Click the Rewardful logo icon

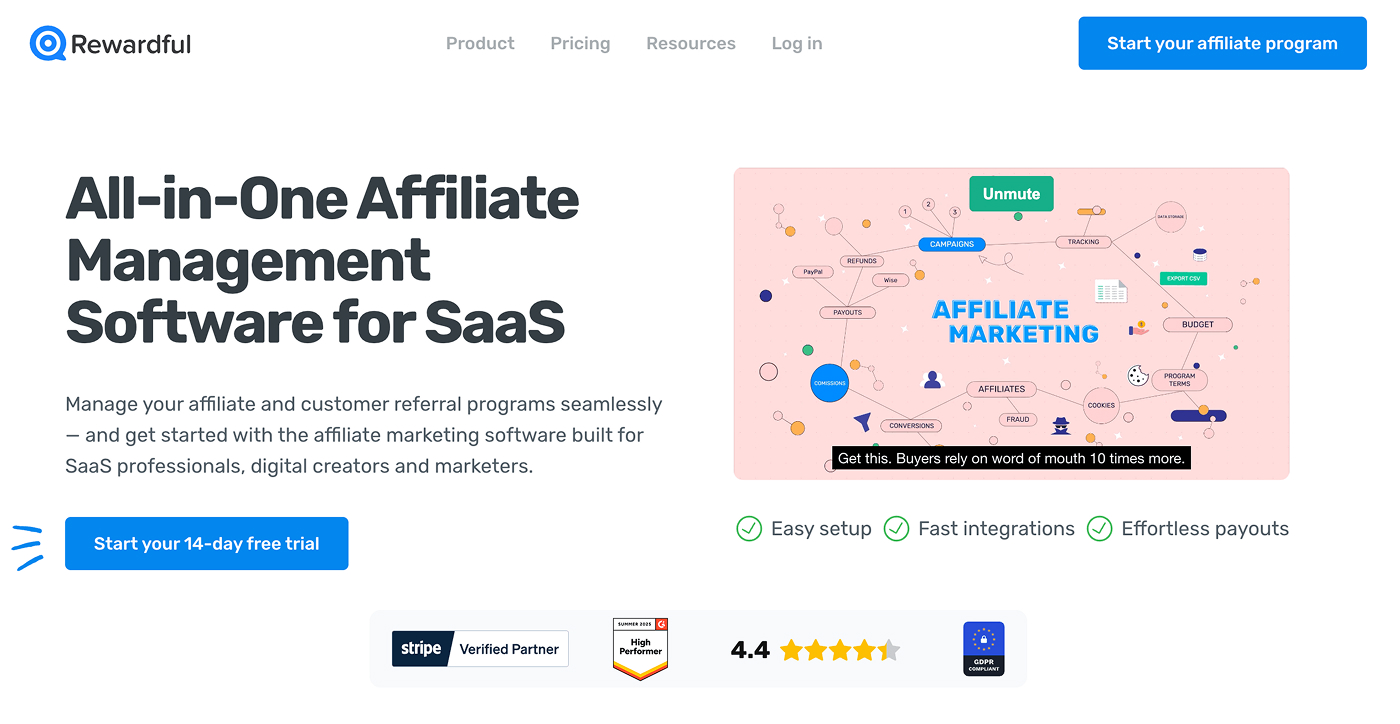[x=48, y=43]
